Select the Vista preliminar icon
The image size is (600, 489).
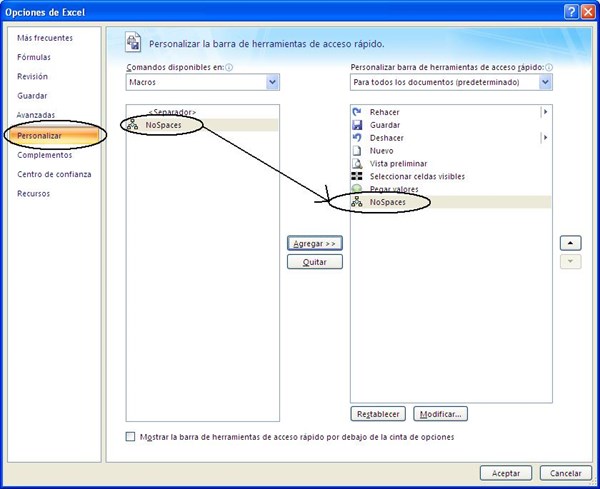357,163
